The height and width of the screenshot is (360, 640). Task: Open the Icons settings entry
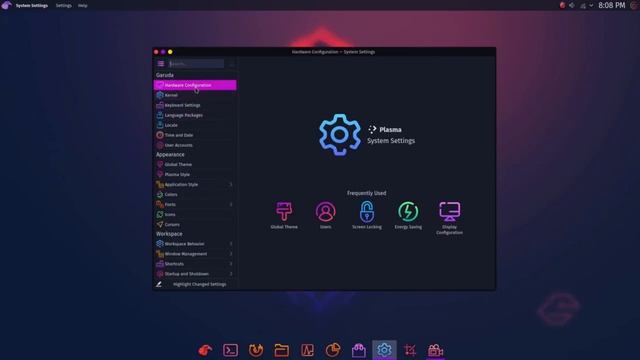coord(195,214)
